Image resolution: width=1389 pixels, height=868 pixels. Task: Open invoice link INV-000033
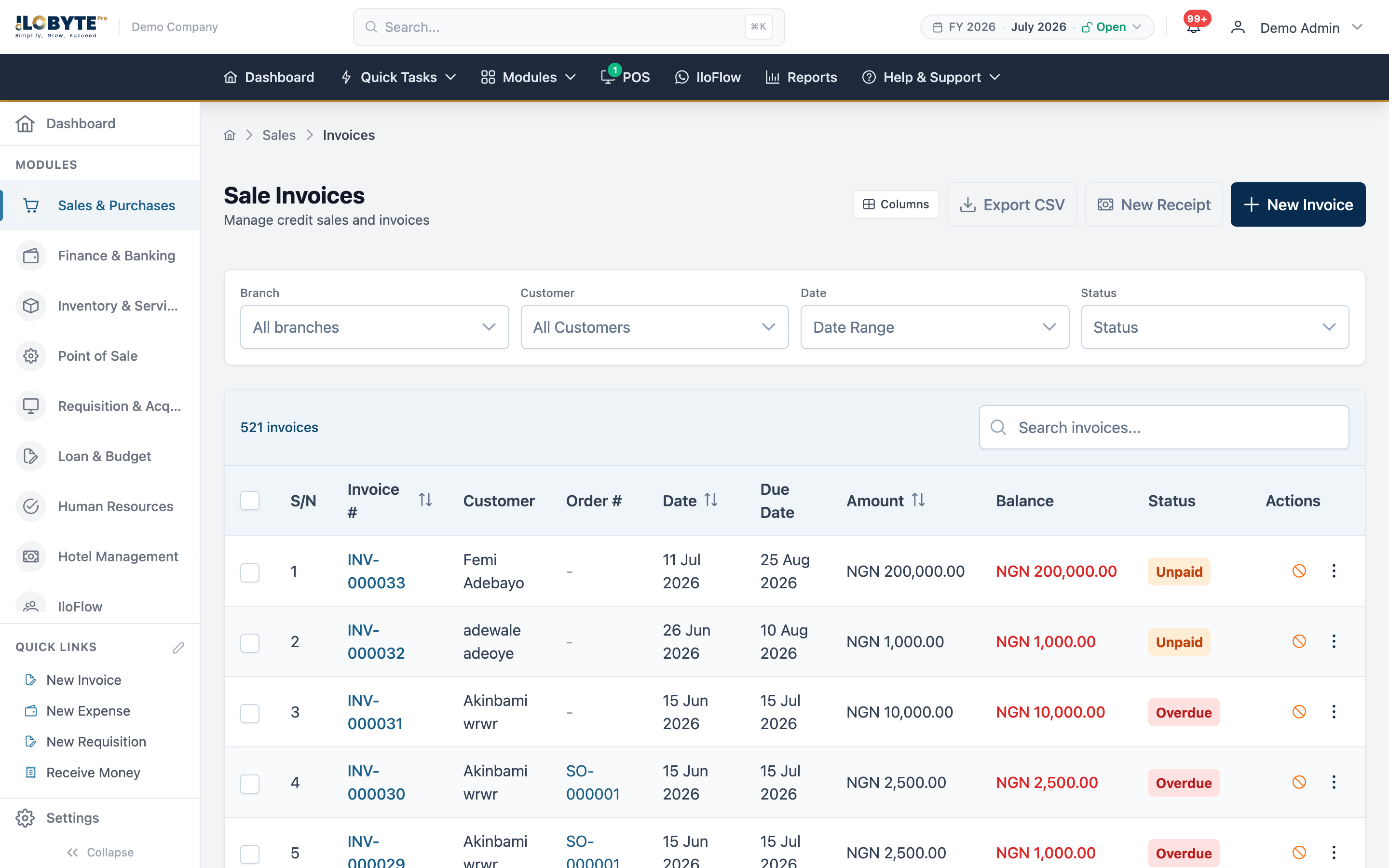[x=377, y=571]
